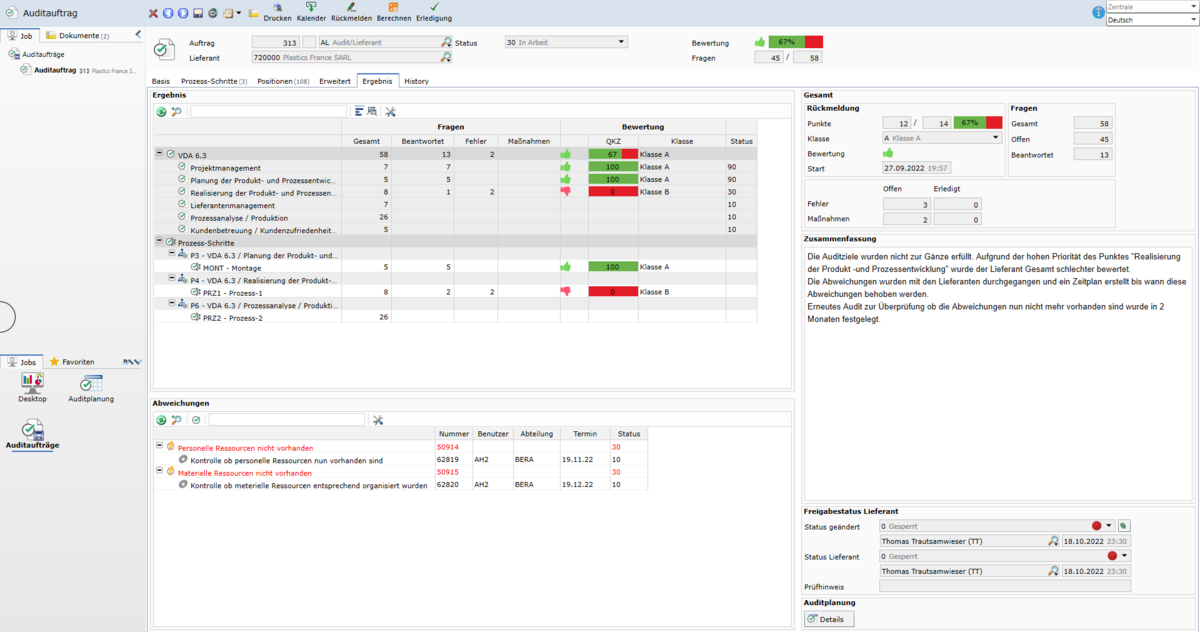
Task: Collapse the P4 - VDA 6.3 Realisierung node
Action: point(171,279)
